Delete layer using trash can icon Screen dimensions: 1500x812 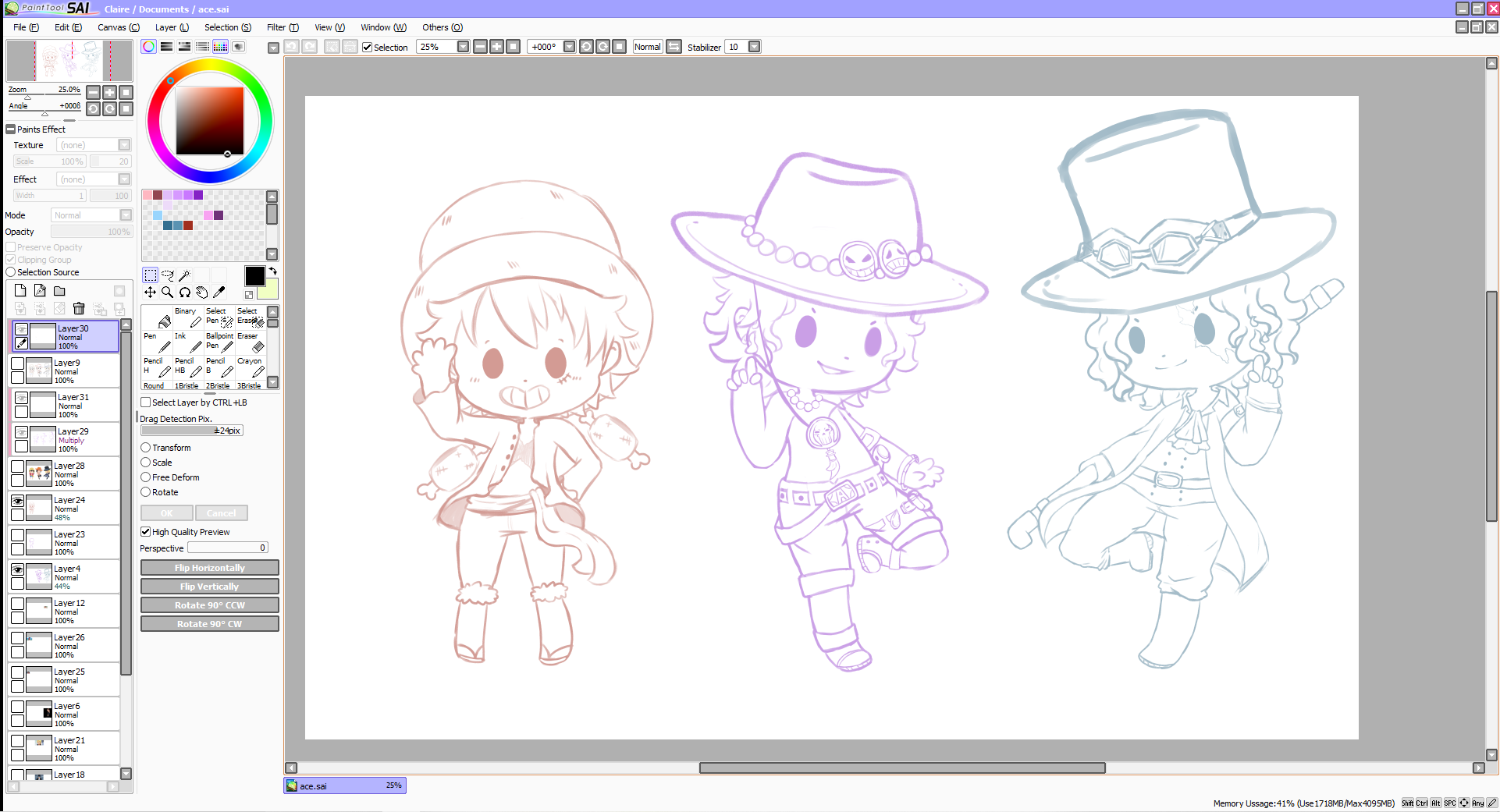coord(79,308)
